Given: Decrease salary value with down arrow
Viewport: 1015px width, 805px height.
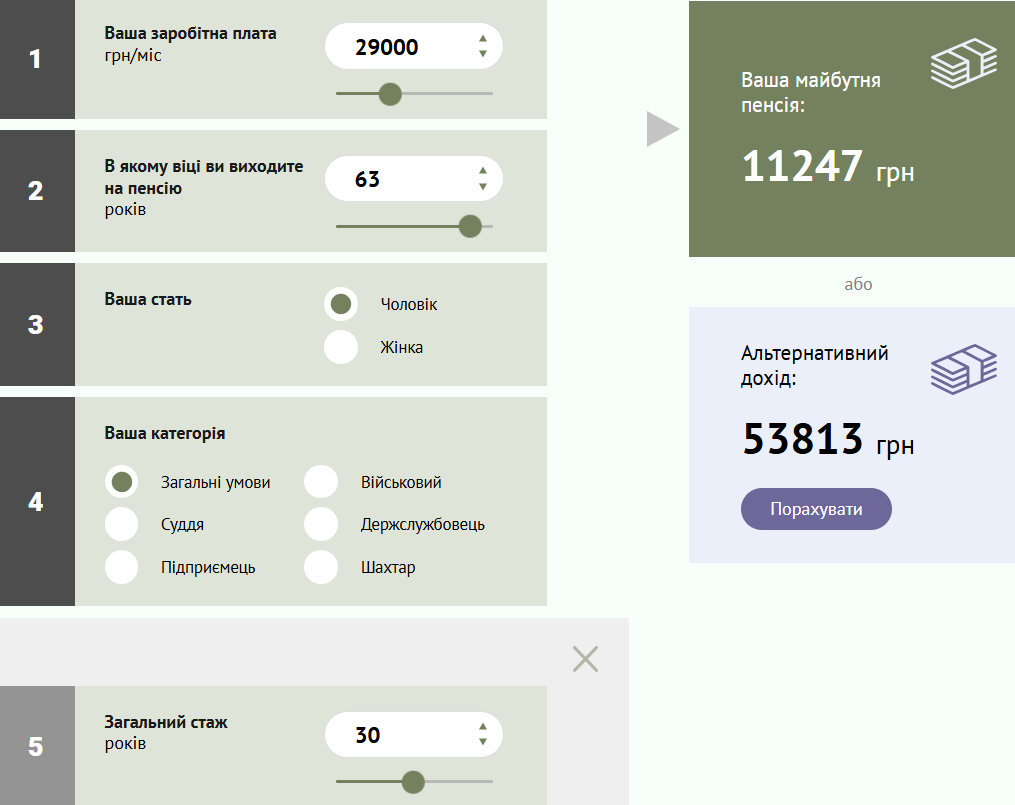Looking at the screenshot, I should pyautogui.click(x=483, y=54).
